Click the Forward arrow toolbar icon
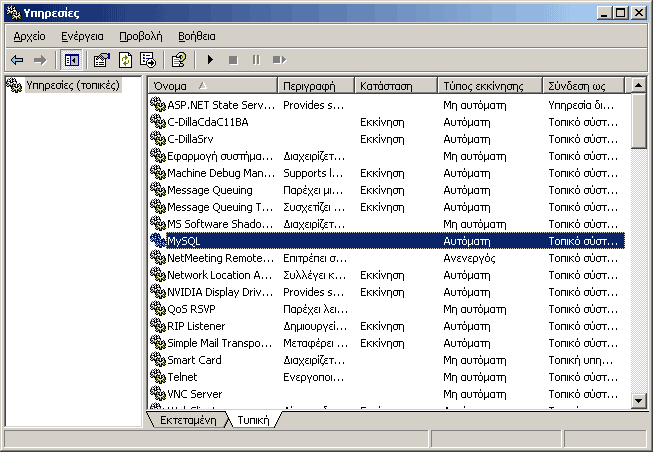Viewport: 653px width, 452px height. pos(40,60)
